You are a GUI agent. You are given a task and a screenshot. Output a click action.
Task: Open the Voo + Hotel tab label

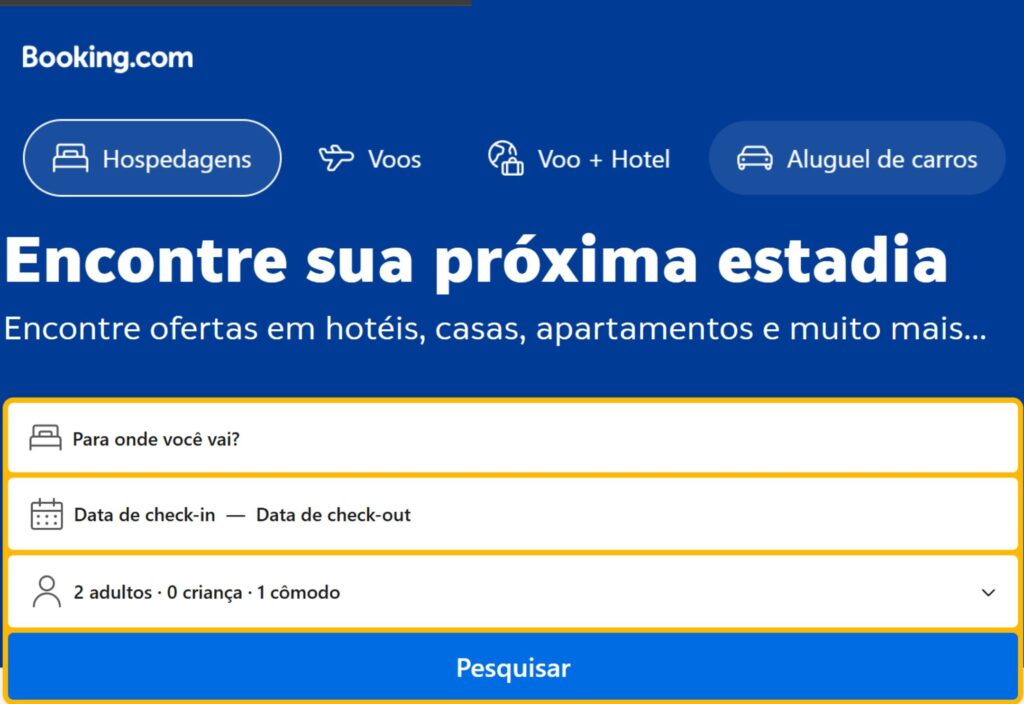pos(603,159)
